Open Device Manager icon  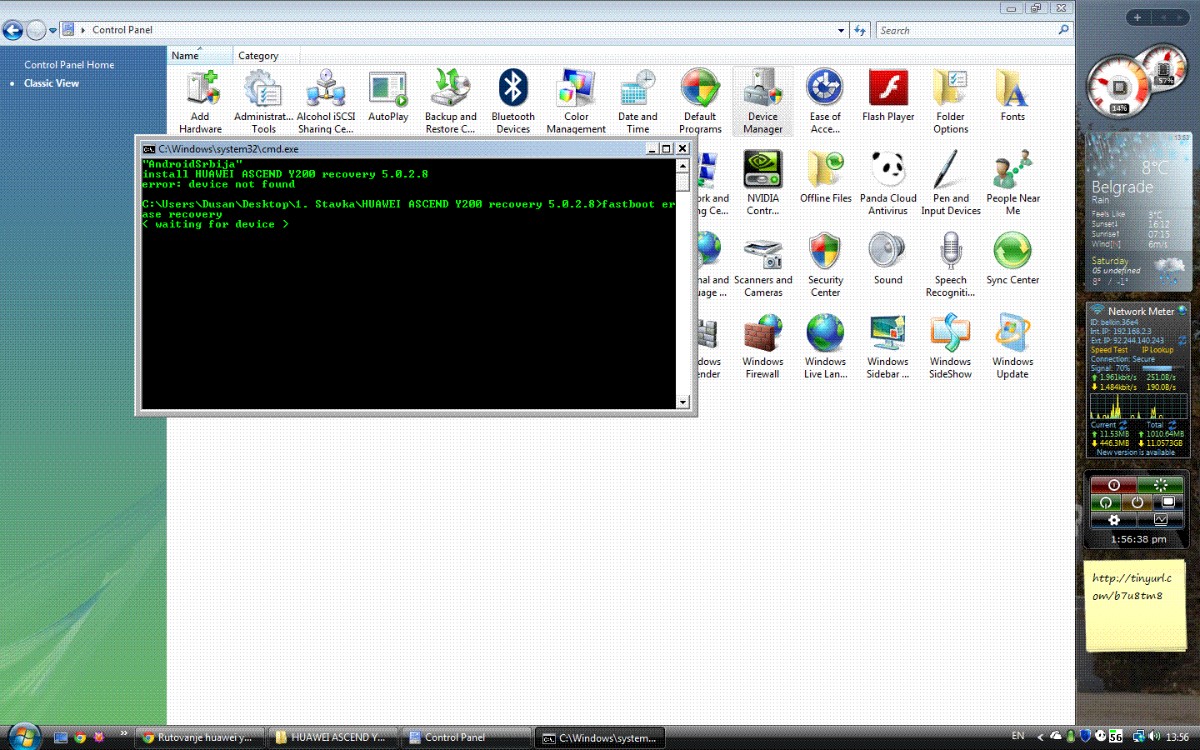tap(763, 101)
